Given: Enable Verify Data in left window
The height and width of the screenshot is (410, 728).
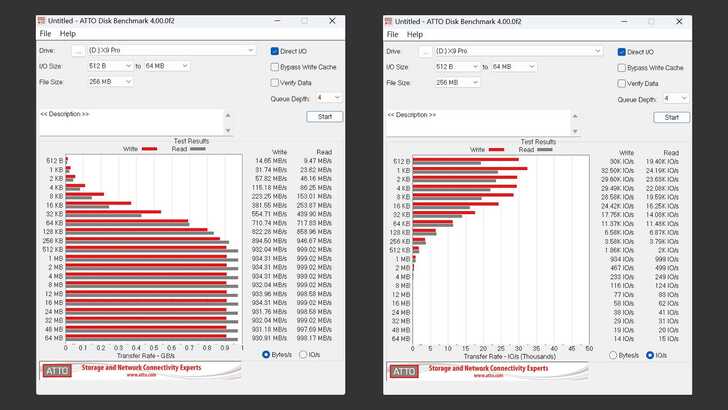Looking at the screenshot, I should pos(275,83).
